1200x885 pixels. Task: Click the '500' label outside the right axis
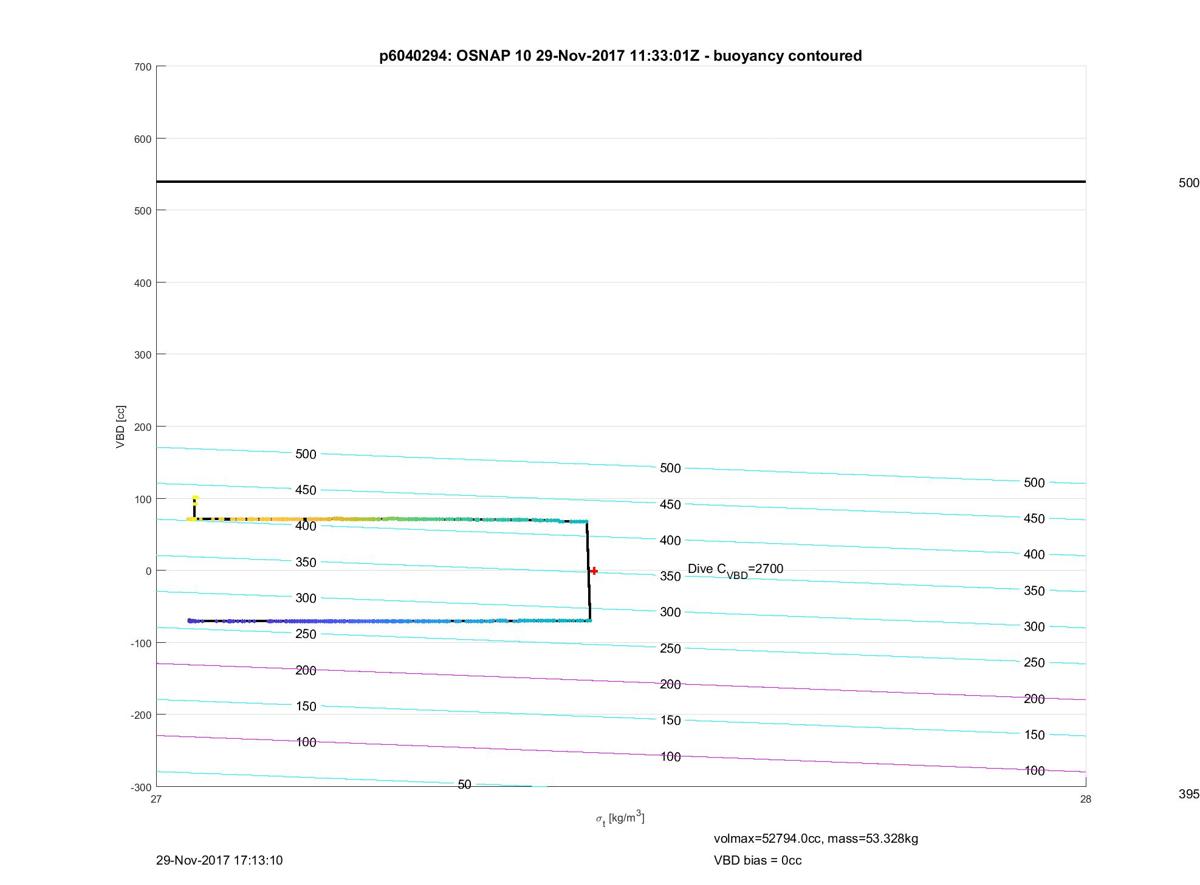1189,183
